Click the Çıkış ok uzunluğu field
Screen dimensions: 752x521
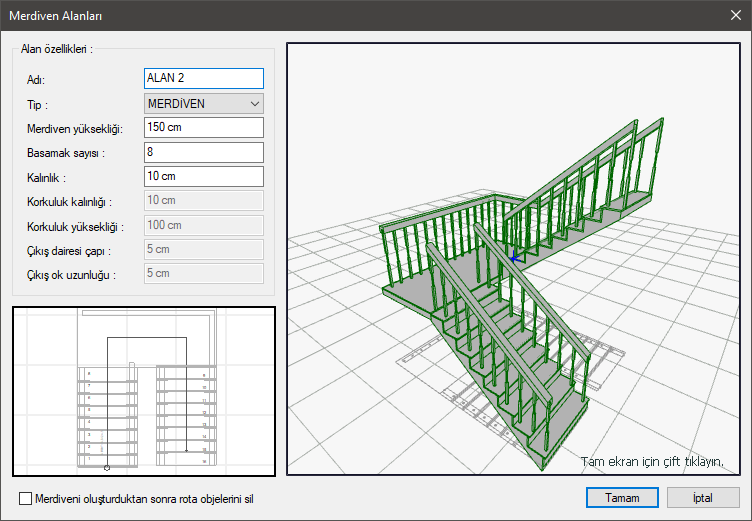point(203,273)
